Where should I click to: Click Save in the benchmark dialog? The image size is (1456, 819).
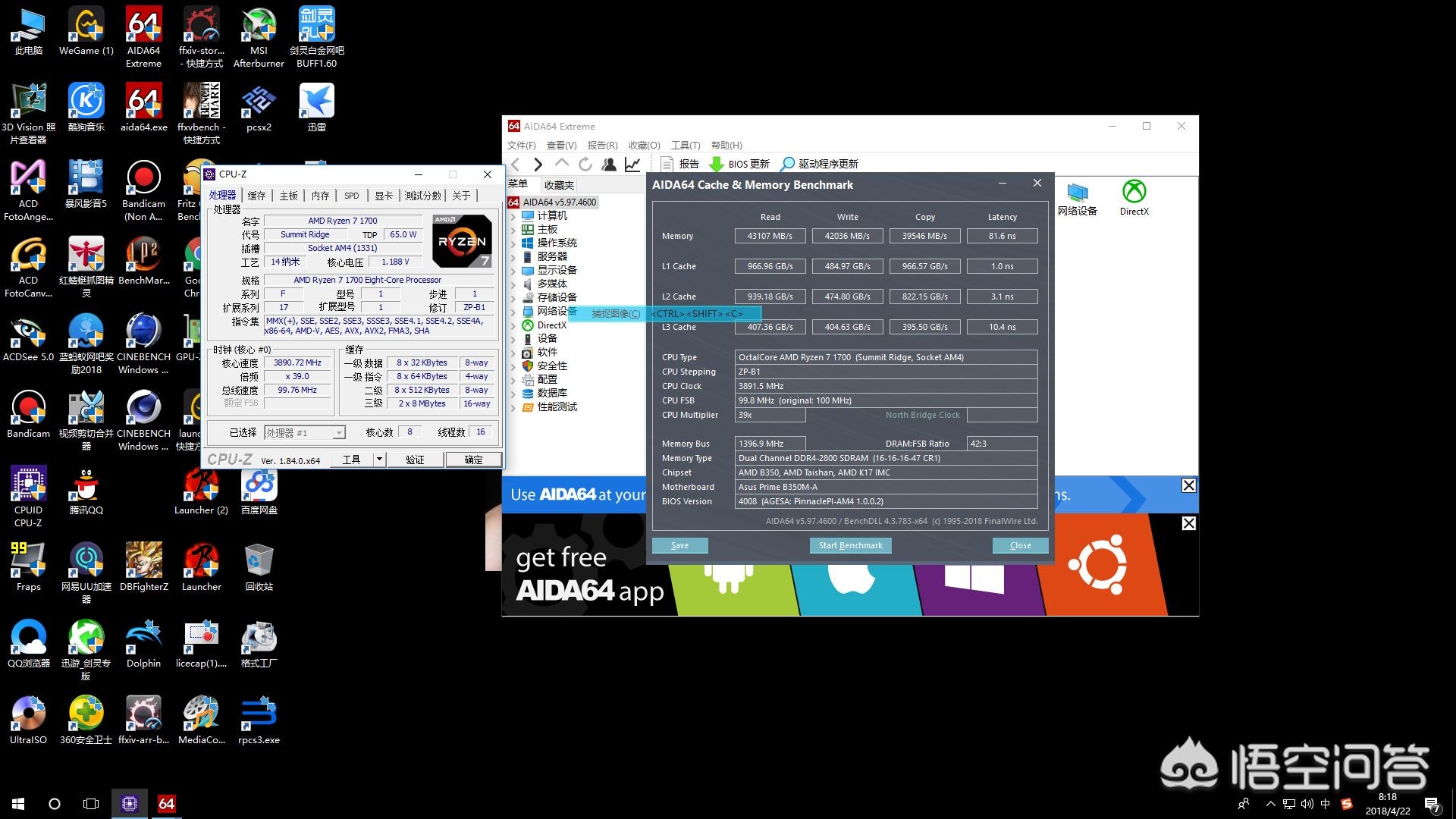pyautogui.click(x=679, y=545)
